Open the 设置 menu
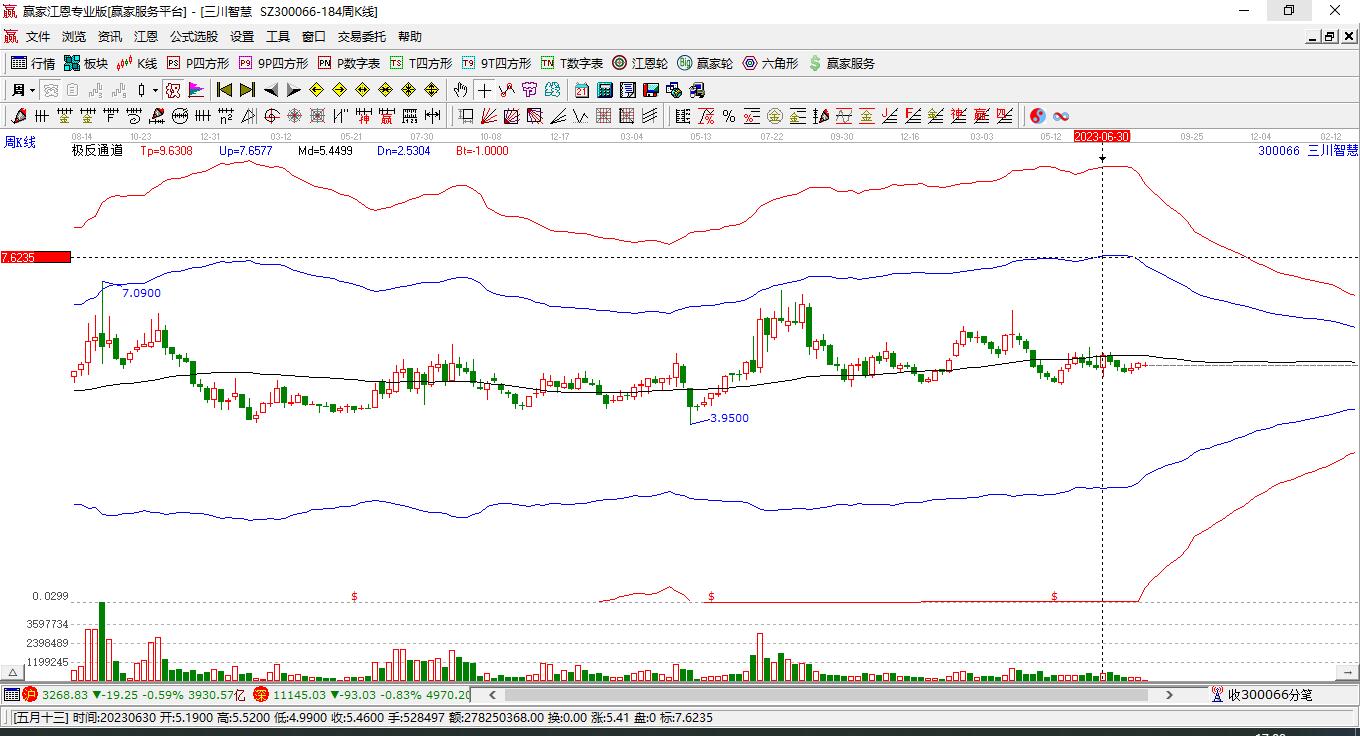The height and width of the screenshot is (736, 1360). pos(242,37)
